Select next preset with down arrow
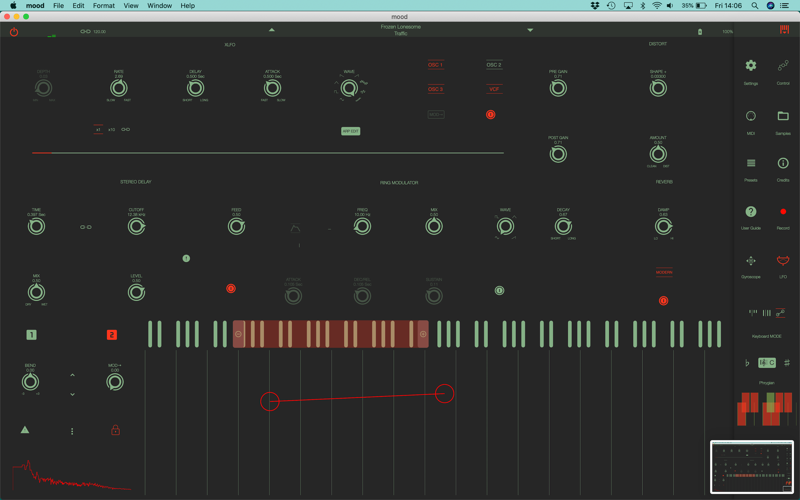Viewport: 800px width, 500px height. click(530, 30)
